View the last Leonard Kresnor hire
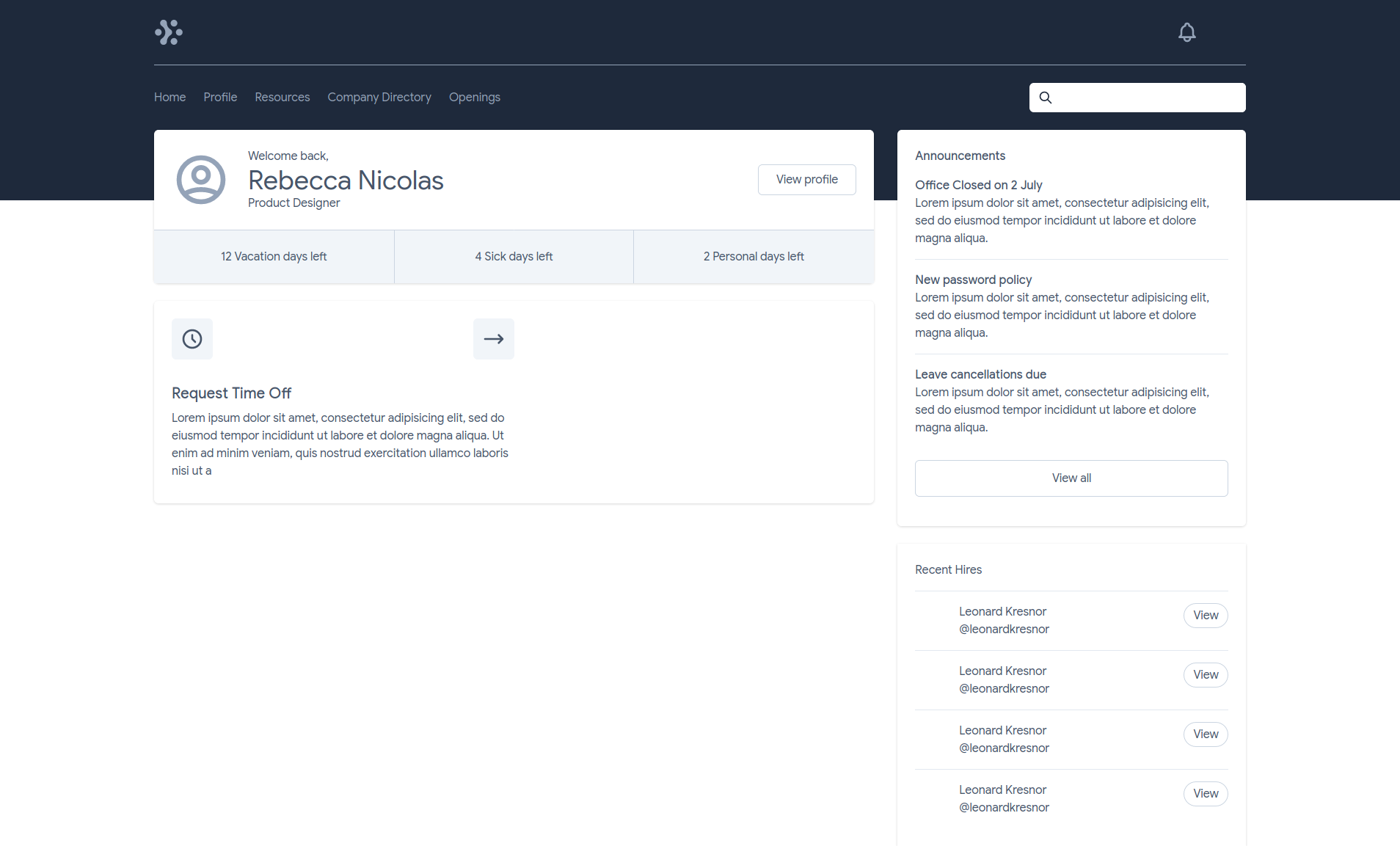1400x846 pixels. point(1205,794)
